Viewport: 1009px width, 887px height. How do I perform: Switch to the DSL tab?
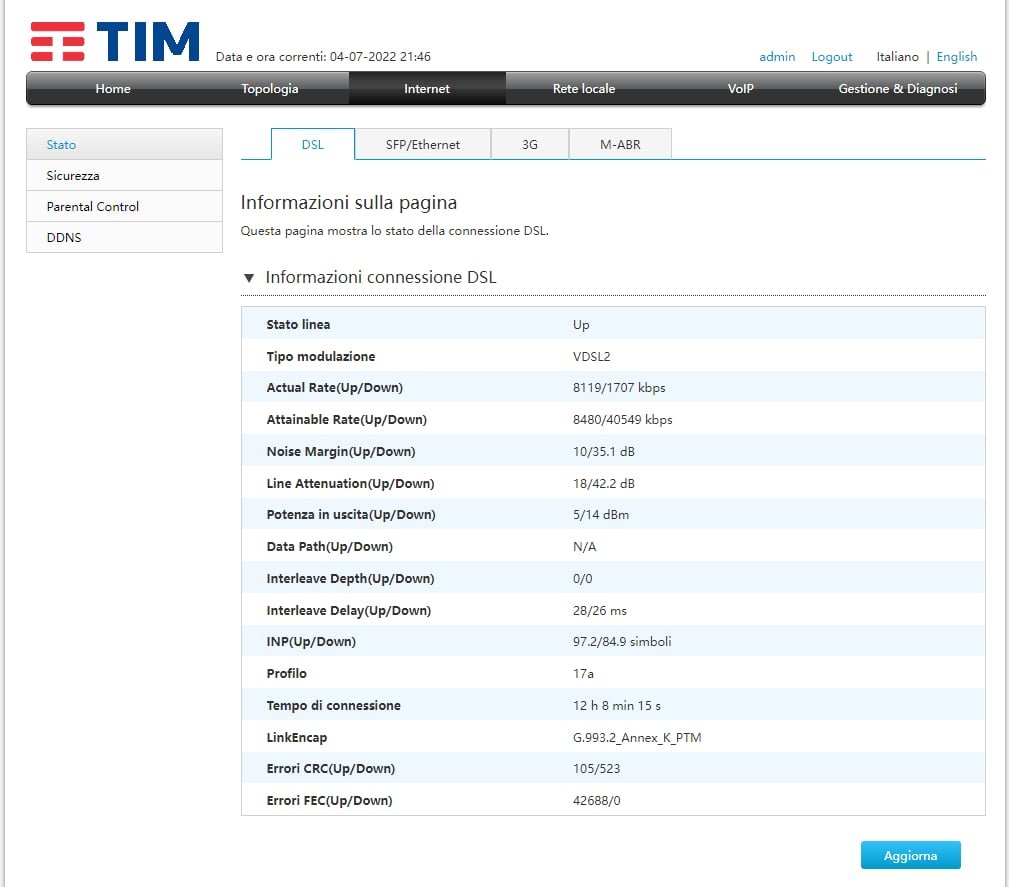tap(313, 144)
